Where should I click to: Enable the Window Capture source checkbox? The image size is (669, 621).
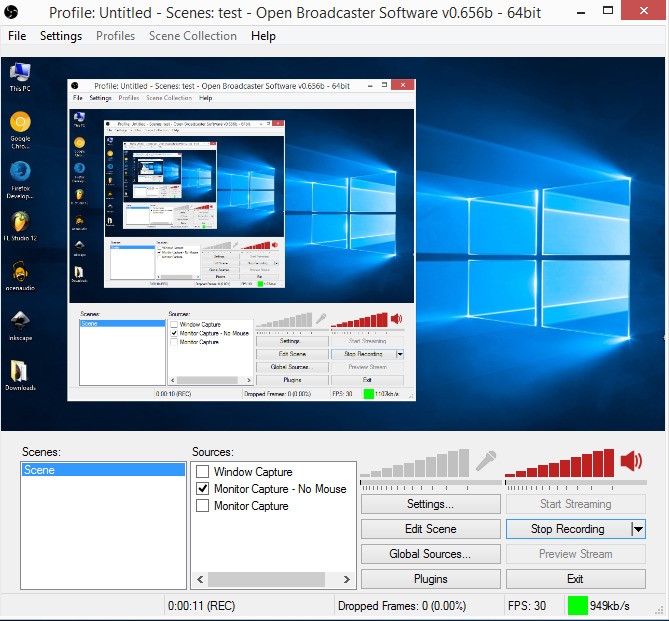tap(203, 472)
